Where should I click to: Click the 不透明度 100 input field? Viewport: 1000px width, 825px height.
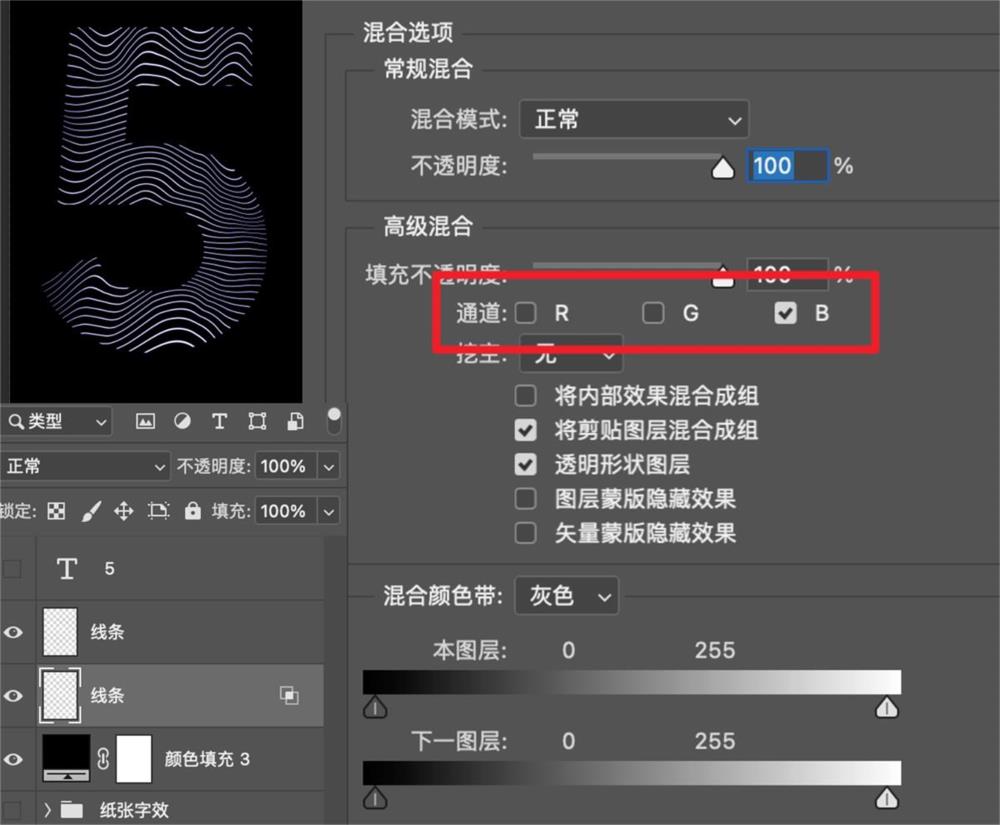pyautogui.click(x=788, y=166)
